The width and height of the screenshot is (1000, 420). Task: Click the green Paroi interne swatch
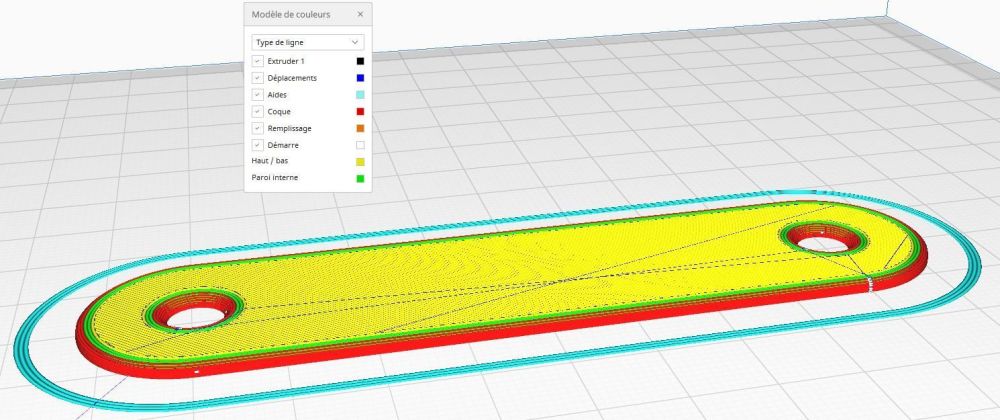(360, 178)
